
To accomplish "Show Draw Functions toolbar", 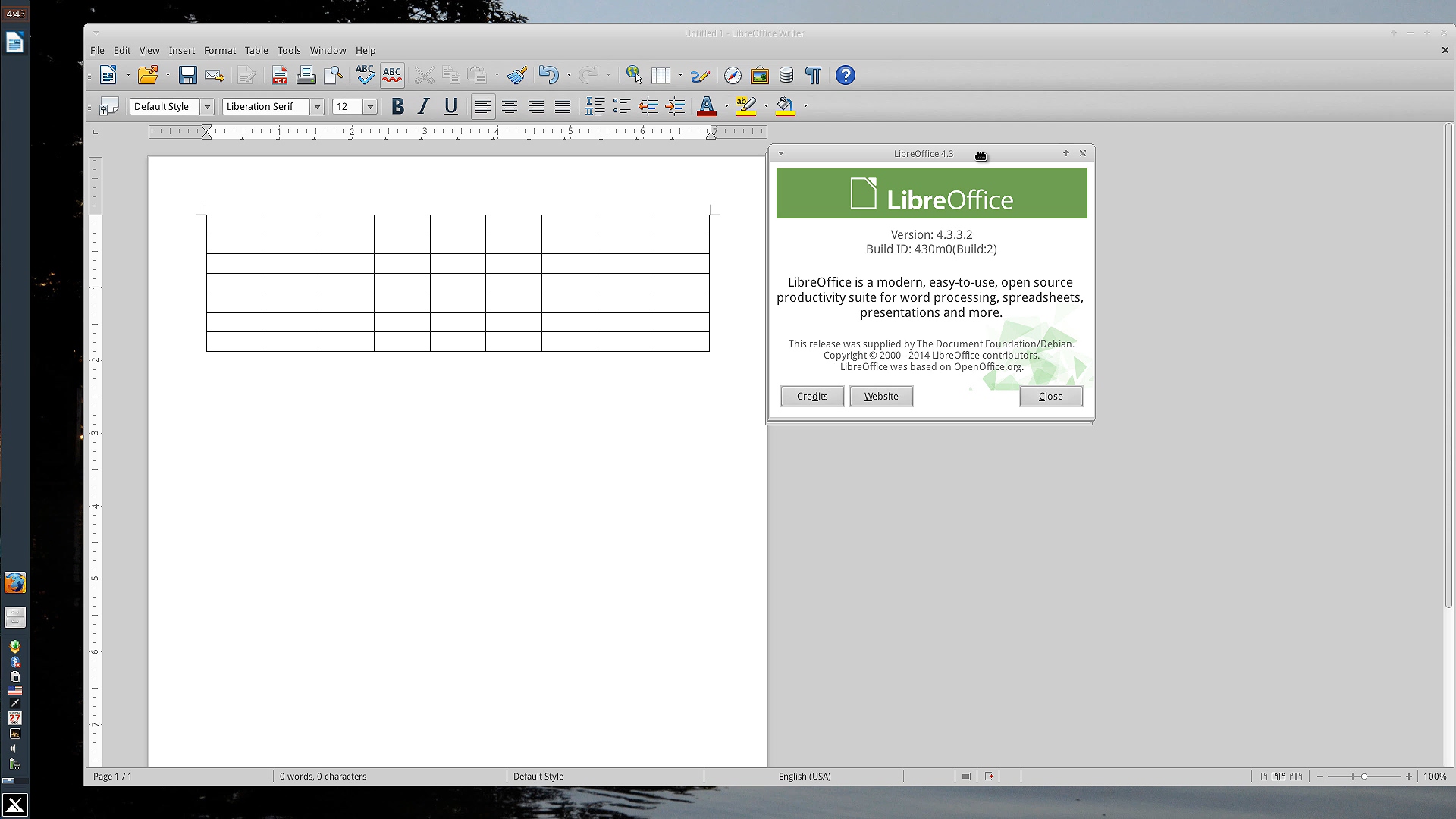I will 700,75.
